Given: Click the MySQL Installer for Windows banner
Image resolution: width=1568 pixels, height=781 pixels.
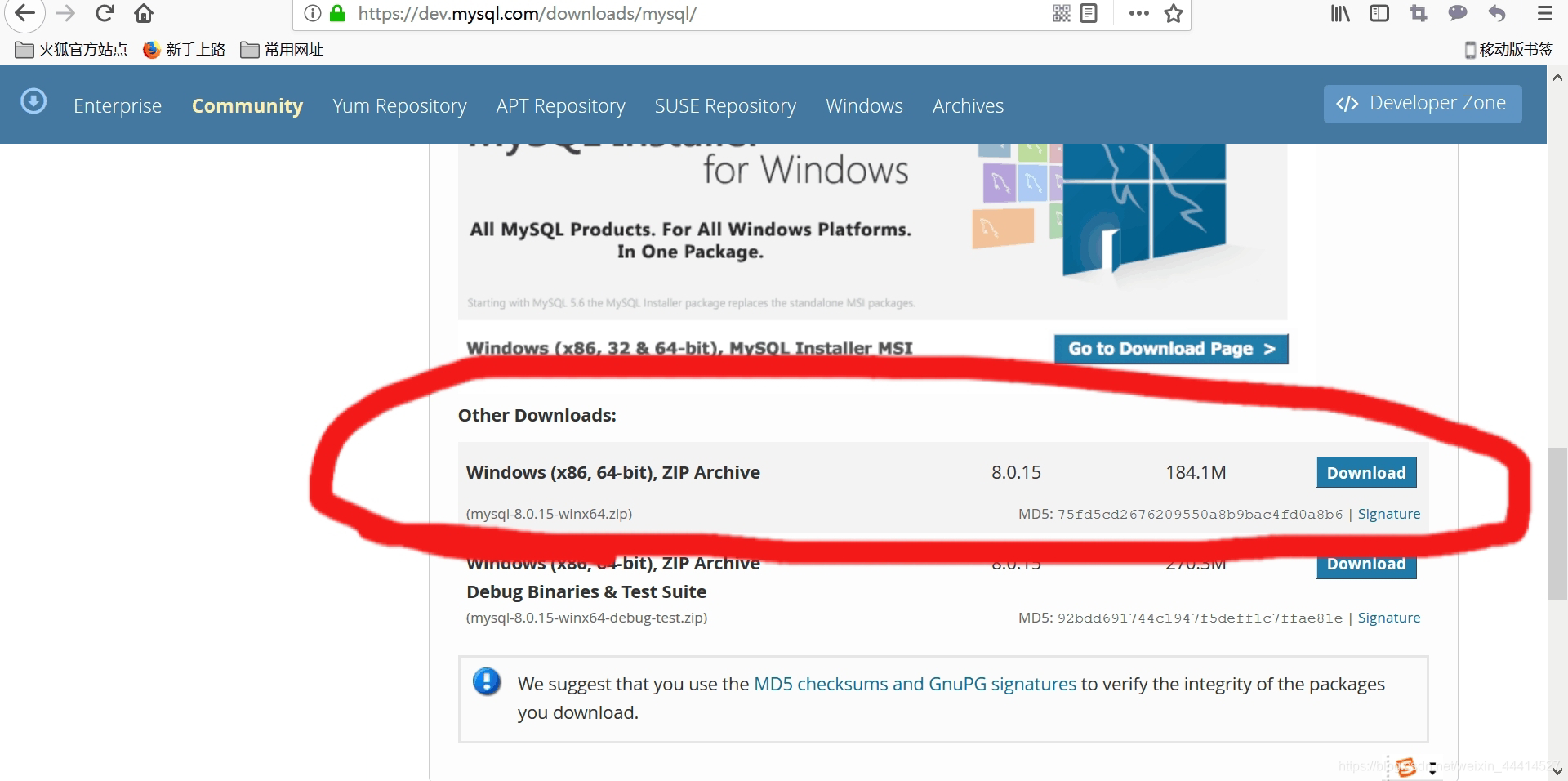Looking at the screenshot, I should tap(872, 231).
